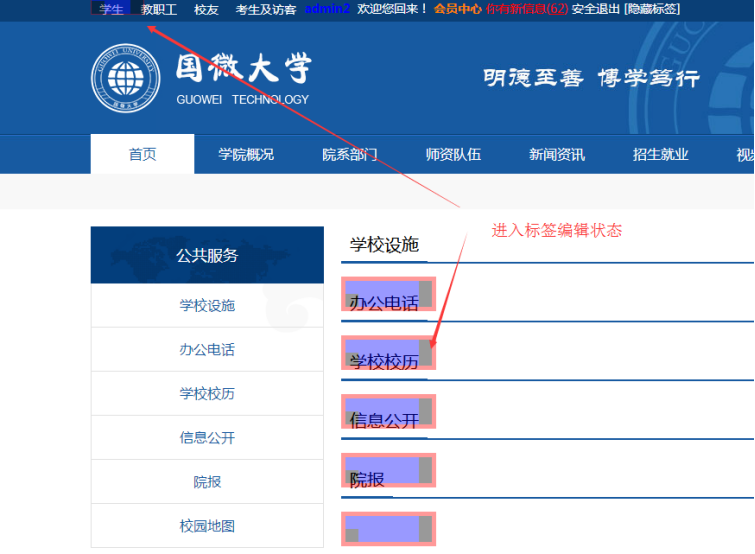The width and height of the screenshot is (755, 554).
Task: Log out using 安全退出
Action: 595,9
